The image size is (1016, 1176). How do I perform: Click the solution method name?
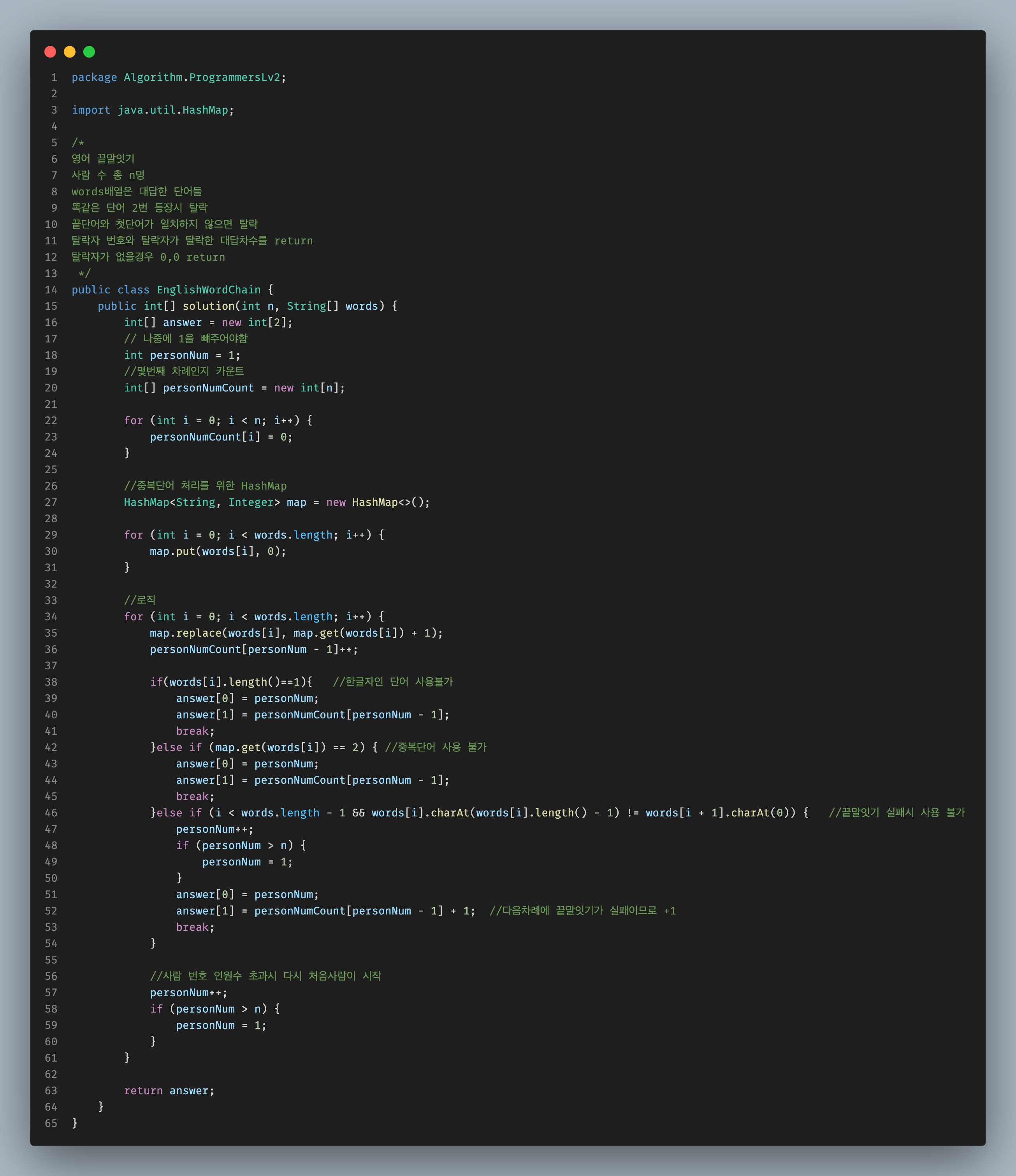coord(208,306)
